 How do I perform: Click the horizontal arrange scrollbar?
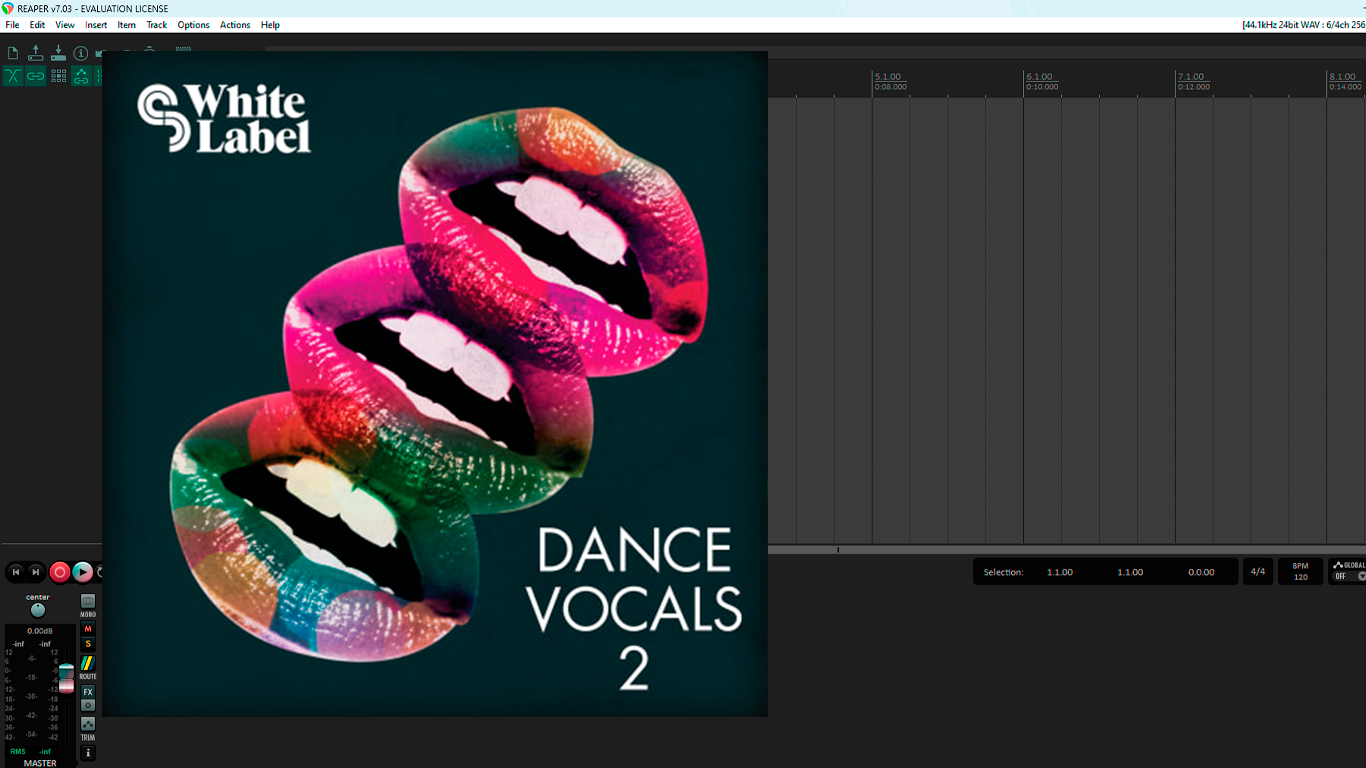[x=1067, y=550]
